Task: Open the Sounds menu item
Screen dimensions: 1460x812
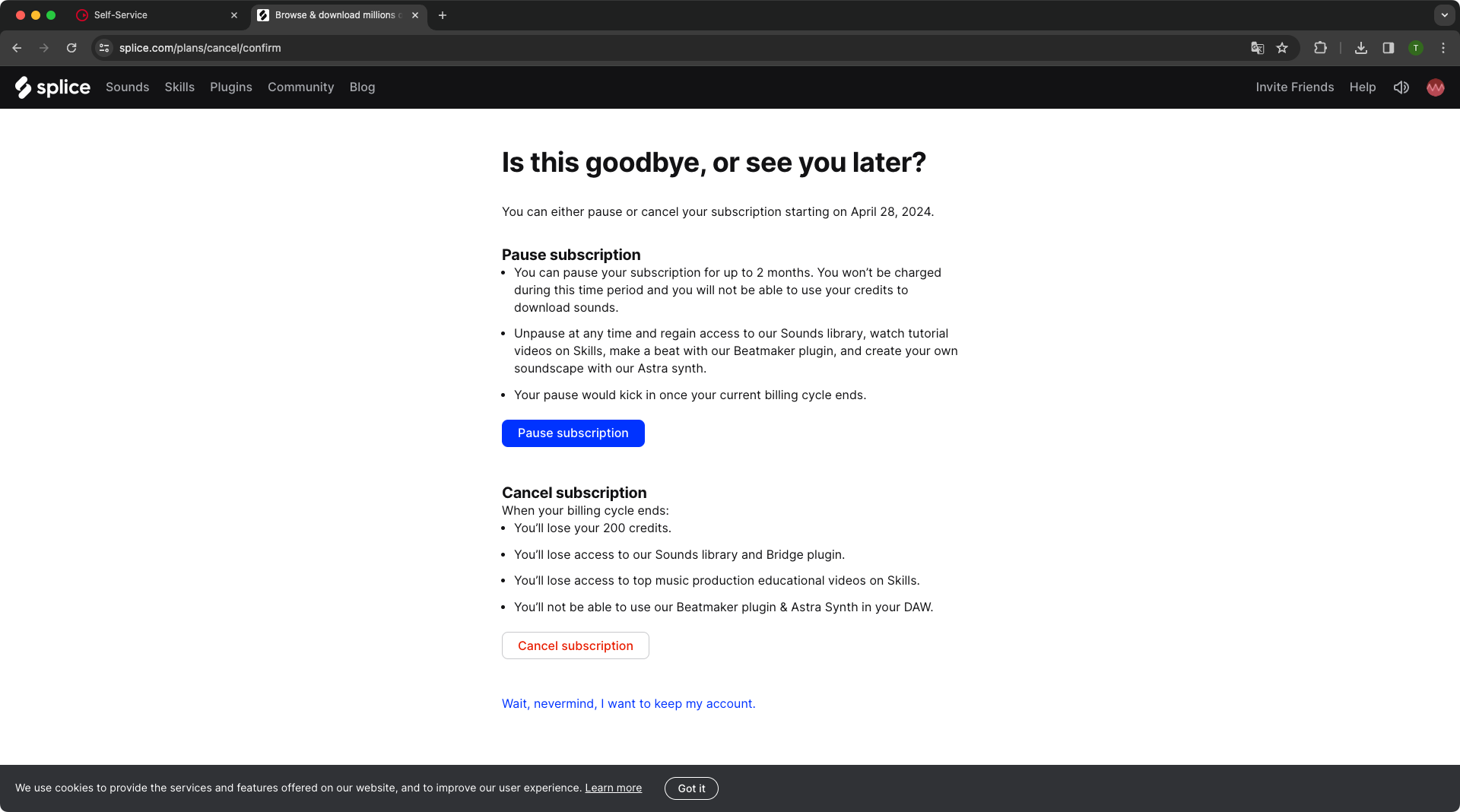Action: (x=127, y=87)
